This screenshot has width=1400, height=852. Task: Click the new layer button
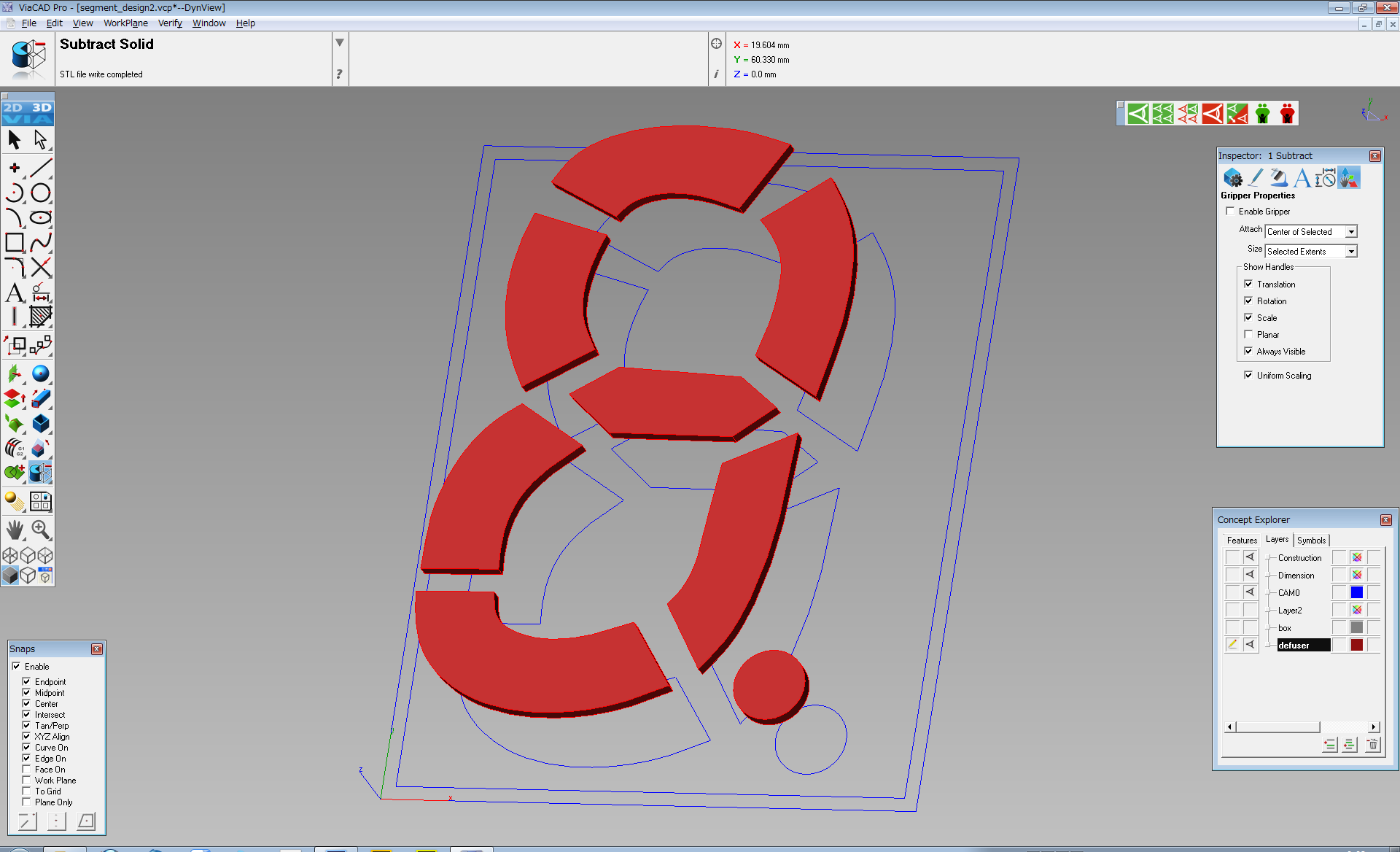coord(1330,745)
